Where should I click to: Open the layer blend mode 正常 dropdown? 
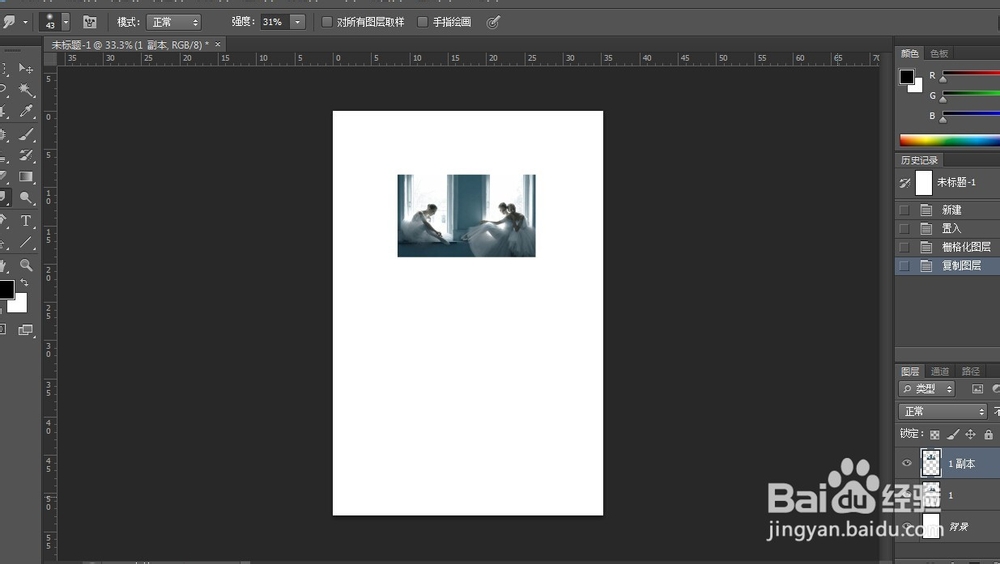(x=943, y=412)
